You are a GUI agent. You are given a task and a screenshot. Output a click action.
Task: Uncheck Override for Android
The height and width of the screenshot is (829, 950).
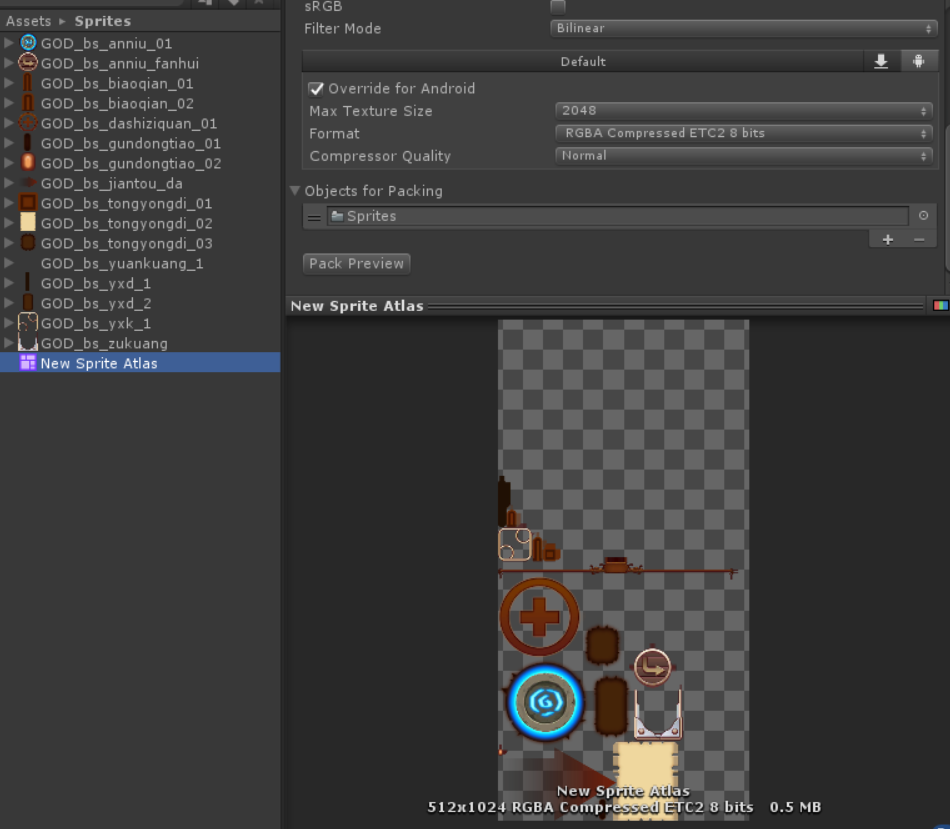[x=316, y=88]
